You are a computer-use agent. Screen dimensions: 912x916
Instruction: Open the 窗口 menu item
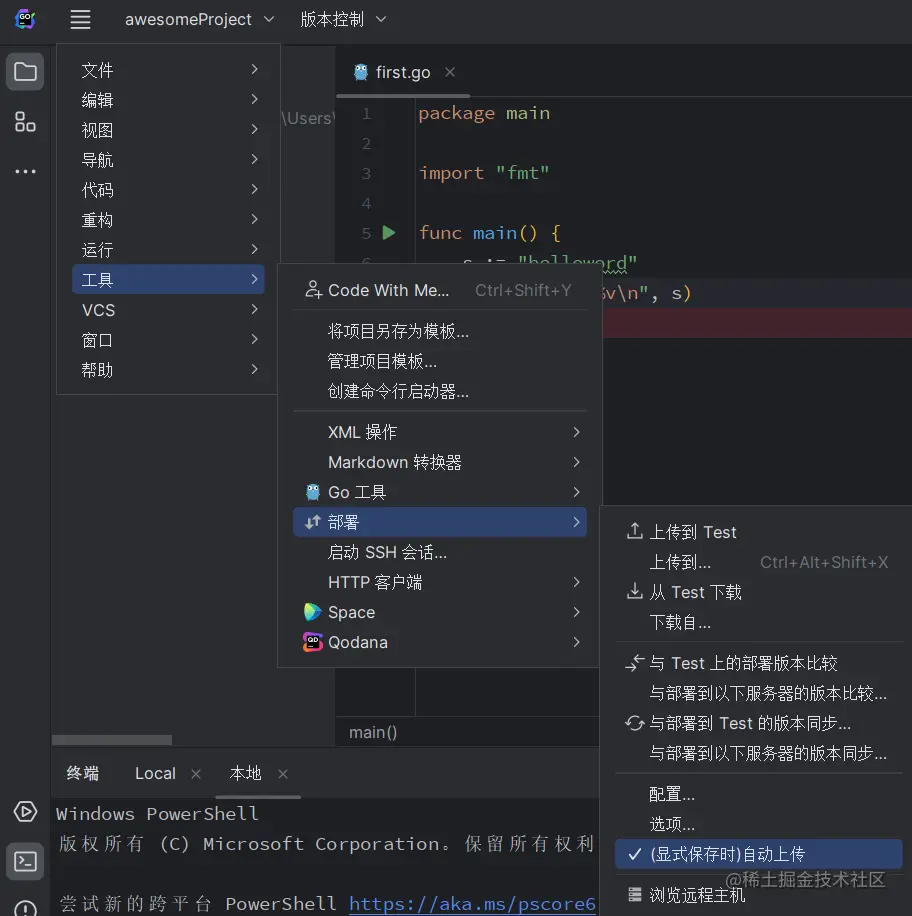tap(168, 339)
